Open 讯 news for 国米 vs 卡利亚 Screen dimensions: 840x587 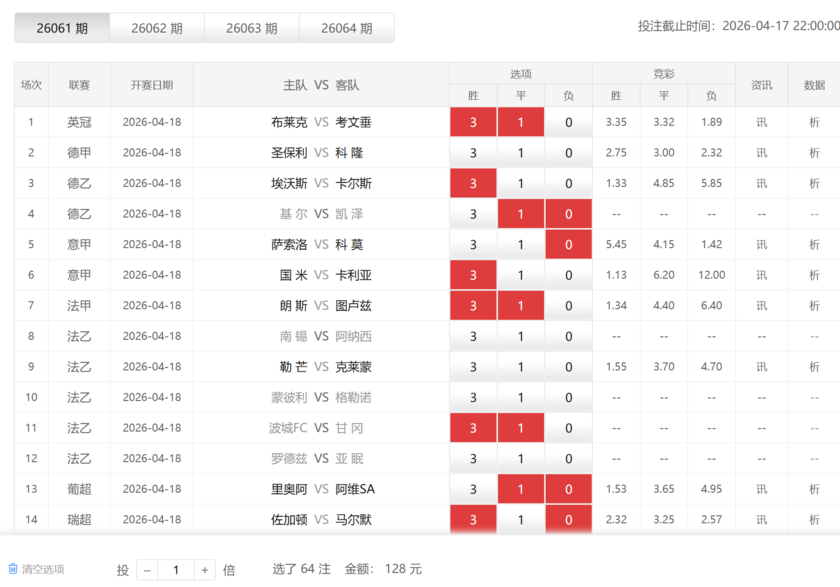pyautogui.click(x=761, y=274)
